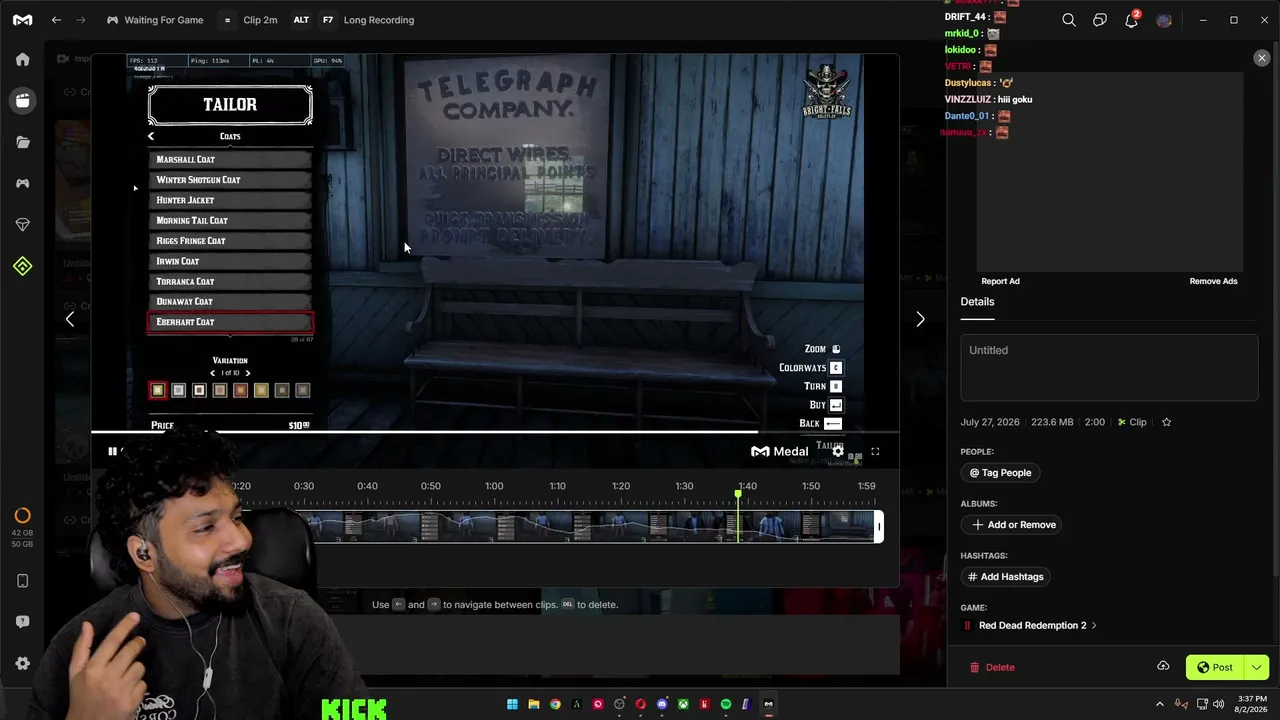Click the Waiting For Game status

[x=155, y=20]
